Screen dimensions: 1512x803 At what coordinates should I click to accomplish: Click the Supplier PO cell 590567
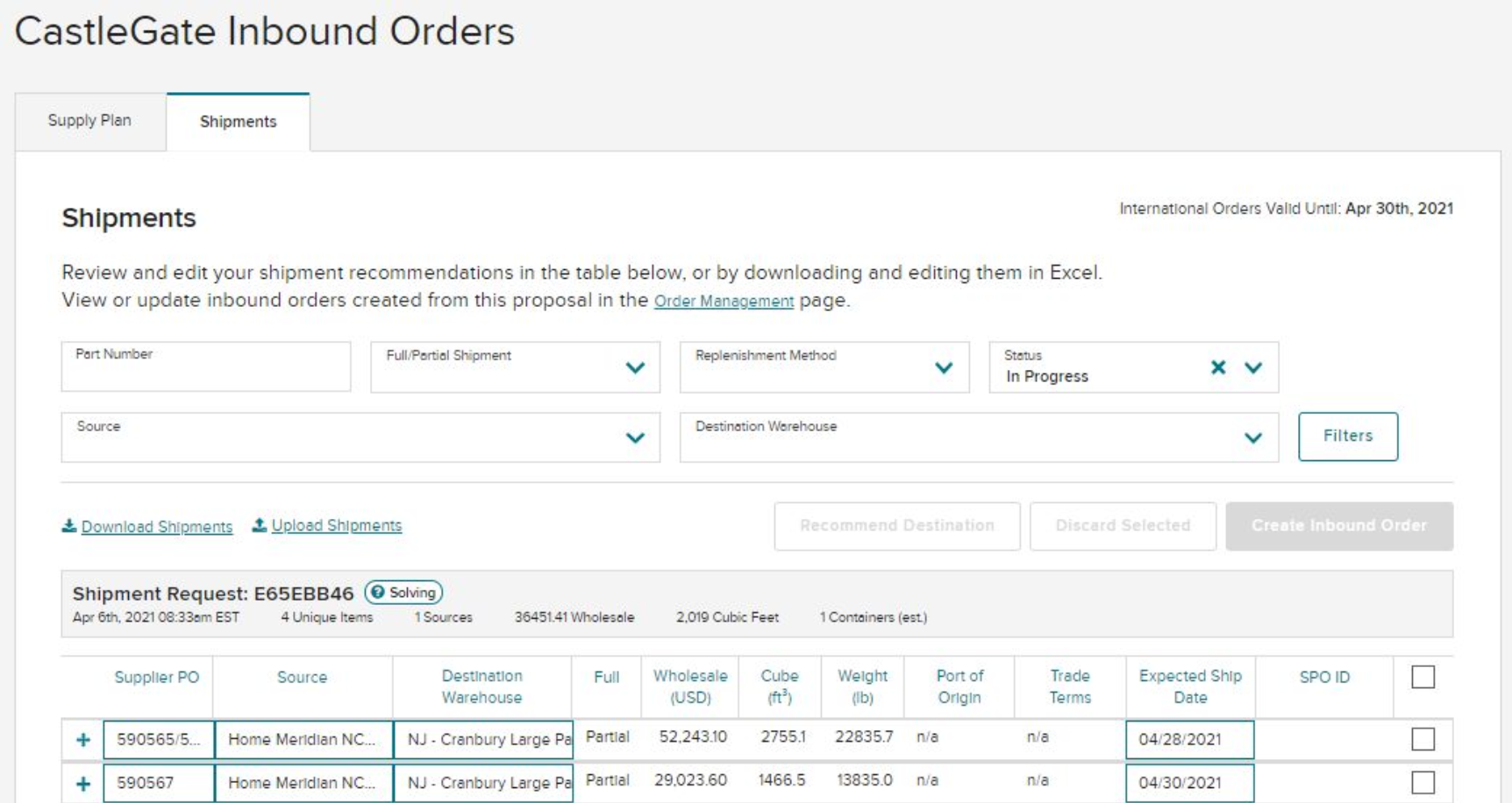pyautogui.click(x=159, y=783)
